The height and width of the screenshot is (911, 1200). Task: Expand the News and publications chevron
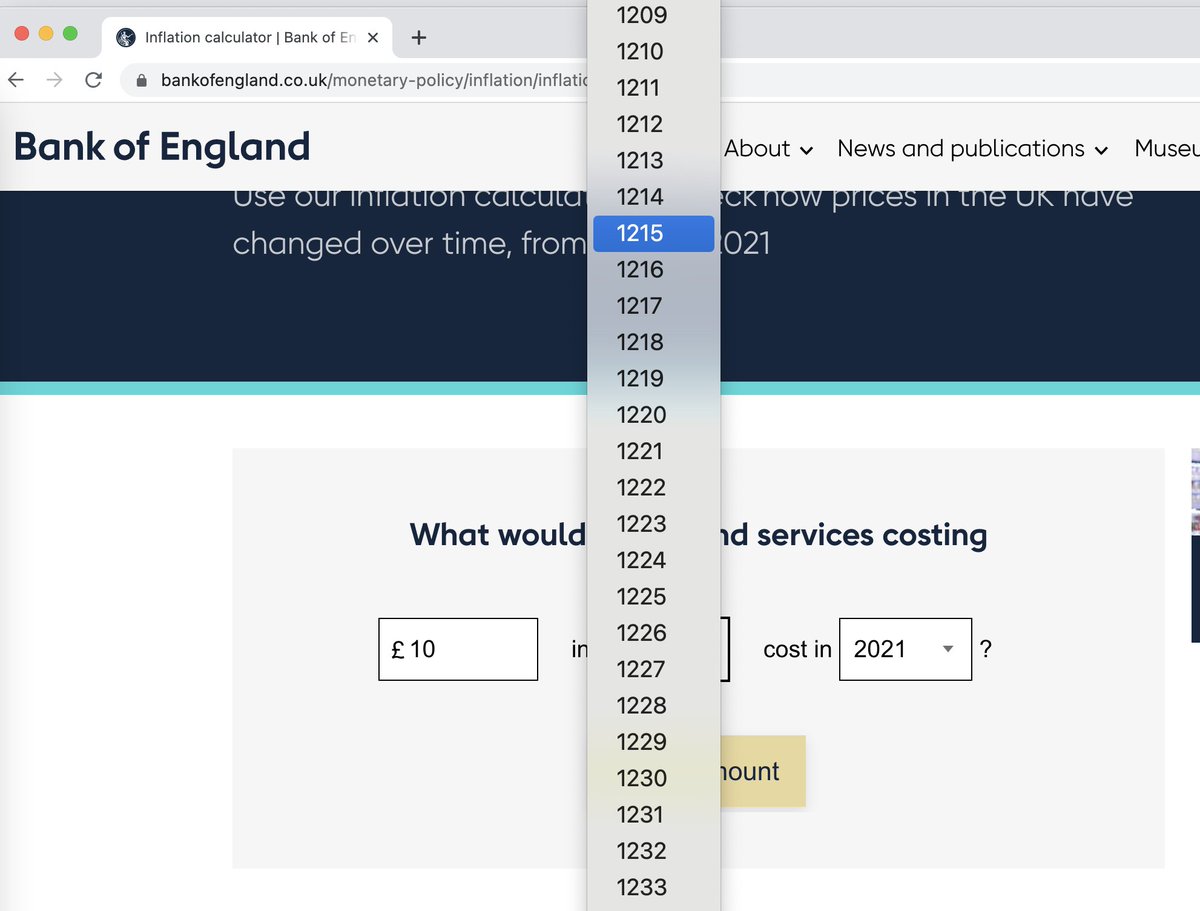(x=1103, y=150)
